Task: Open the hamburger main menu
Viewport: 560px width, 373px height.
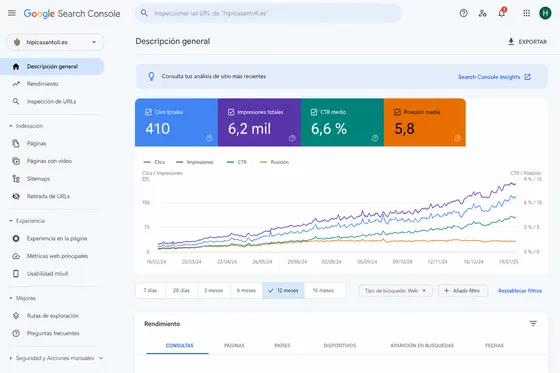Action: point(12,13)
